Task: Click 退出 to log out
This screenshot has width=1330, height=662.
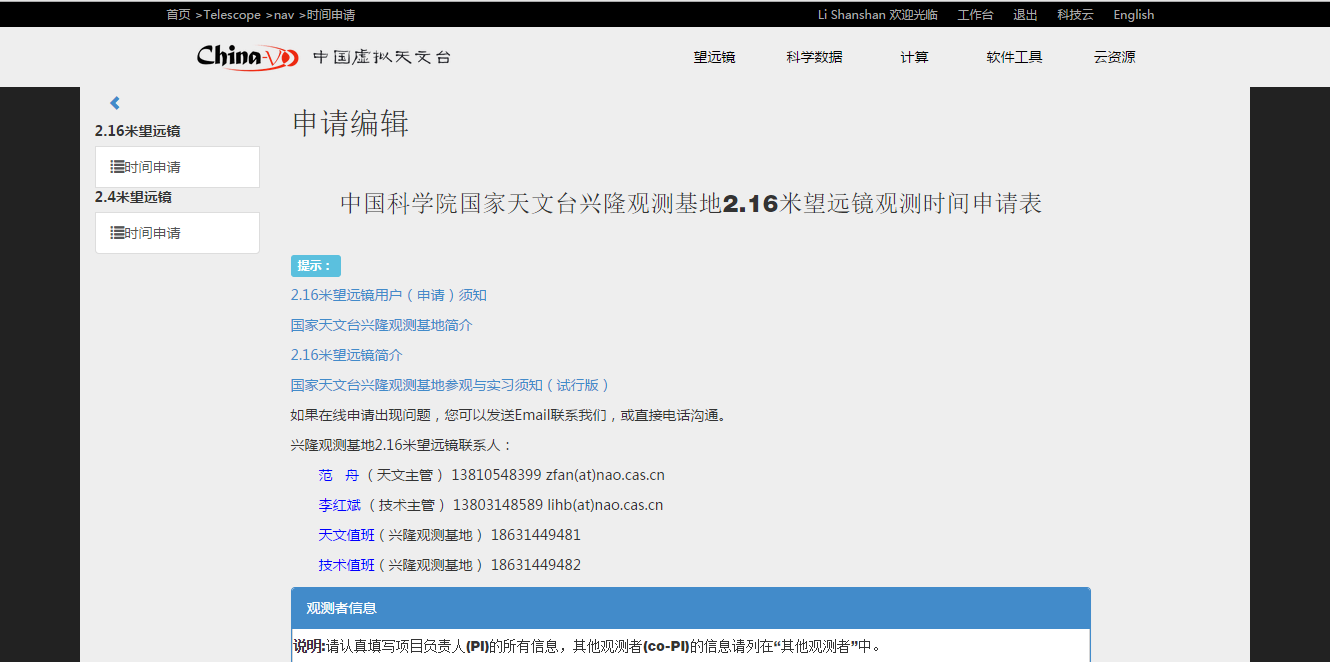Action: [1025, 15]
